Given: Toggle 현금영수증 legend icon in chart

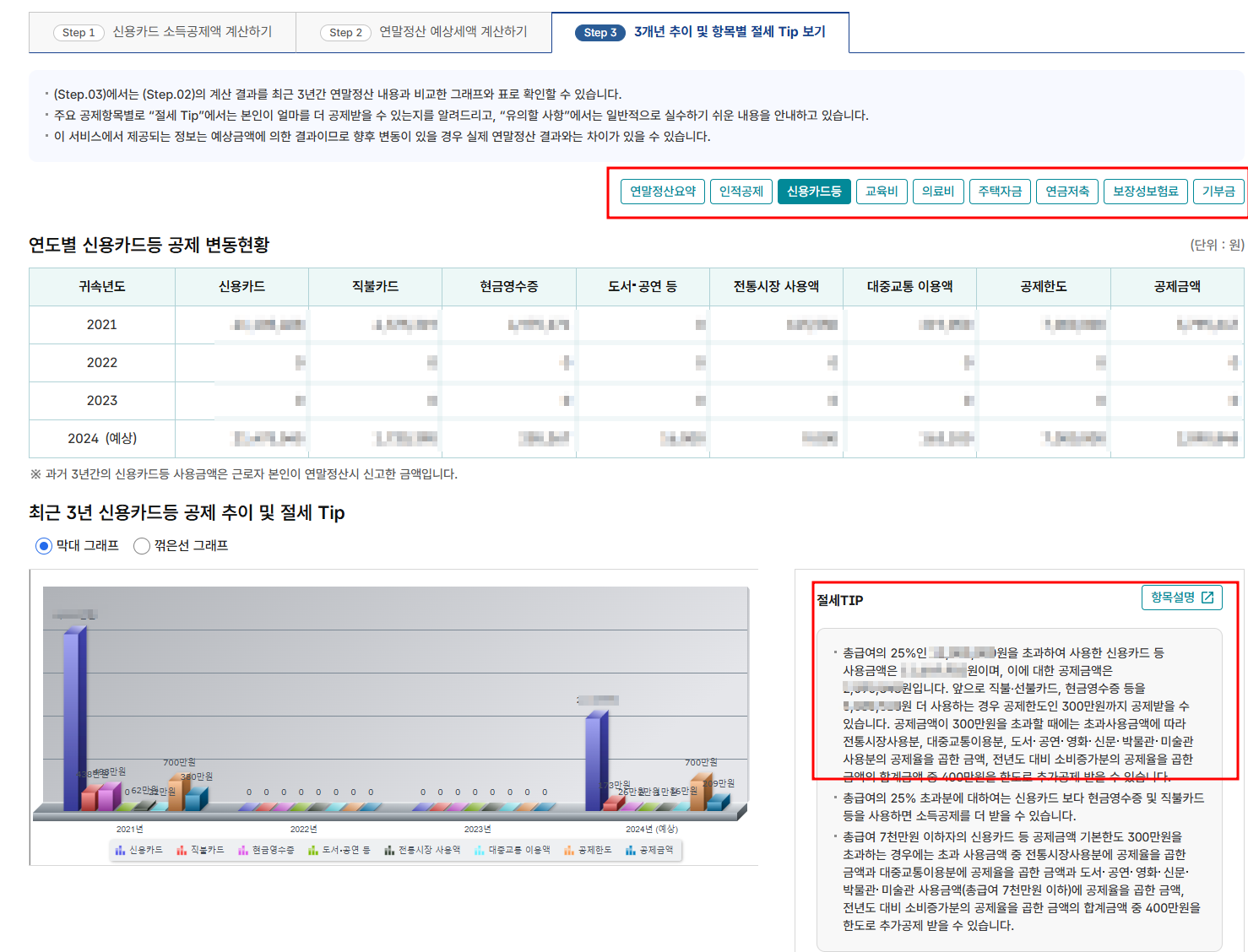Looking at the screenshot, I should pos(243,850).
